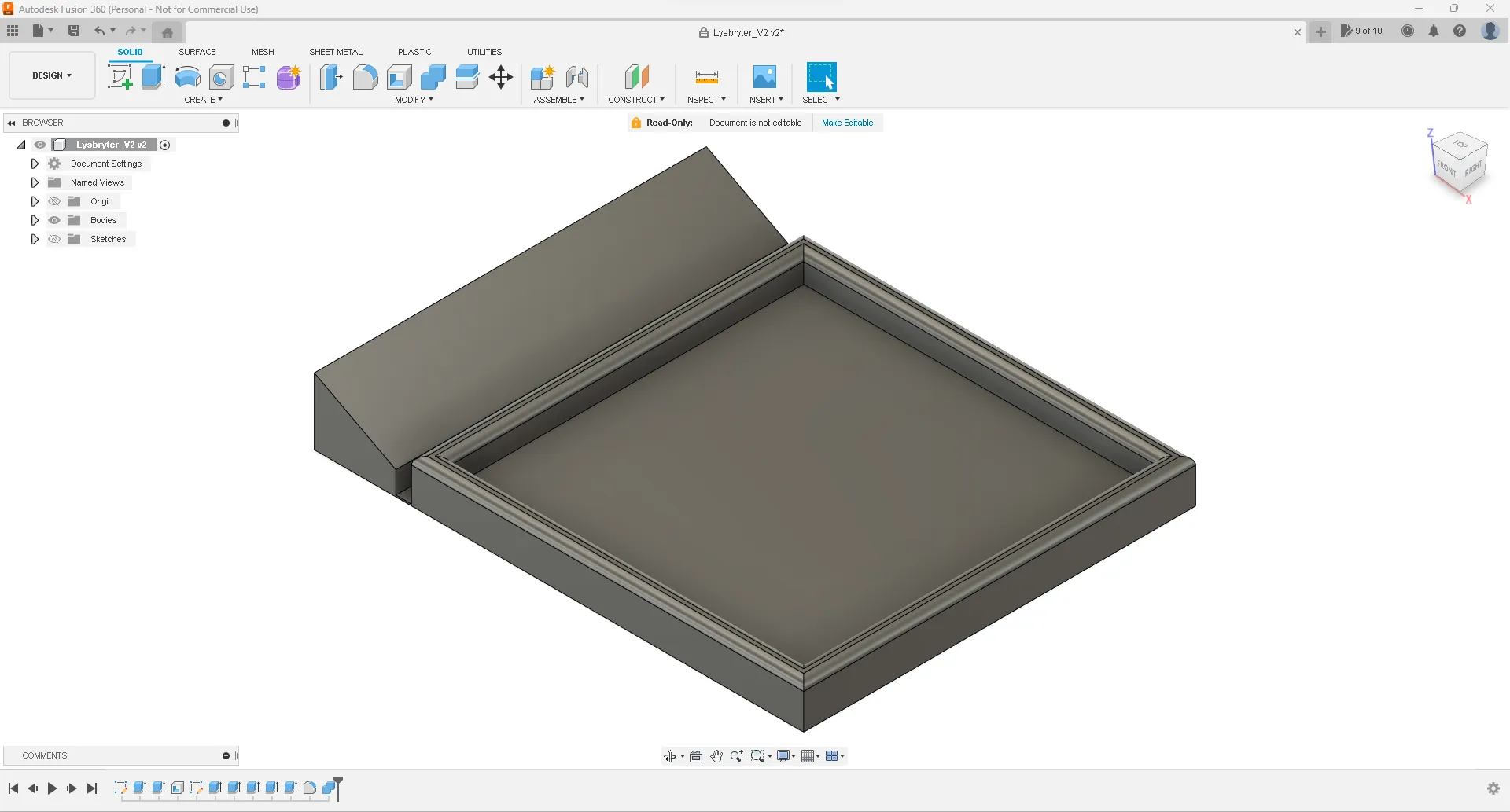This screenshot has height=812, width=1510.
Task: Click the Zoom Window tool
Action: click(x=757, y=756)
